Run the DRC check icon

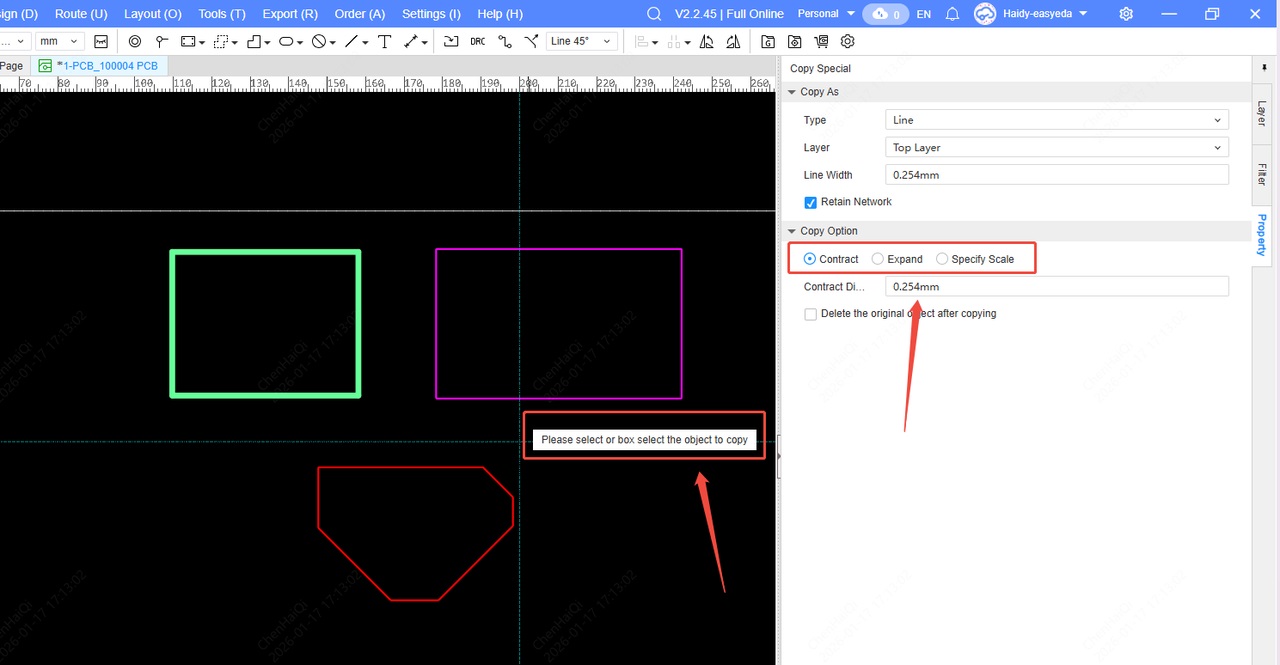click(x=477, y=42)
